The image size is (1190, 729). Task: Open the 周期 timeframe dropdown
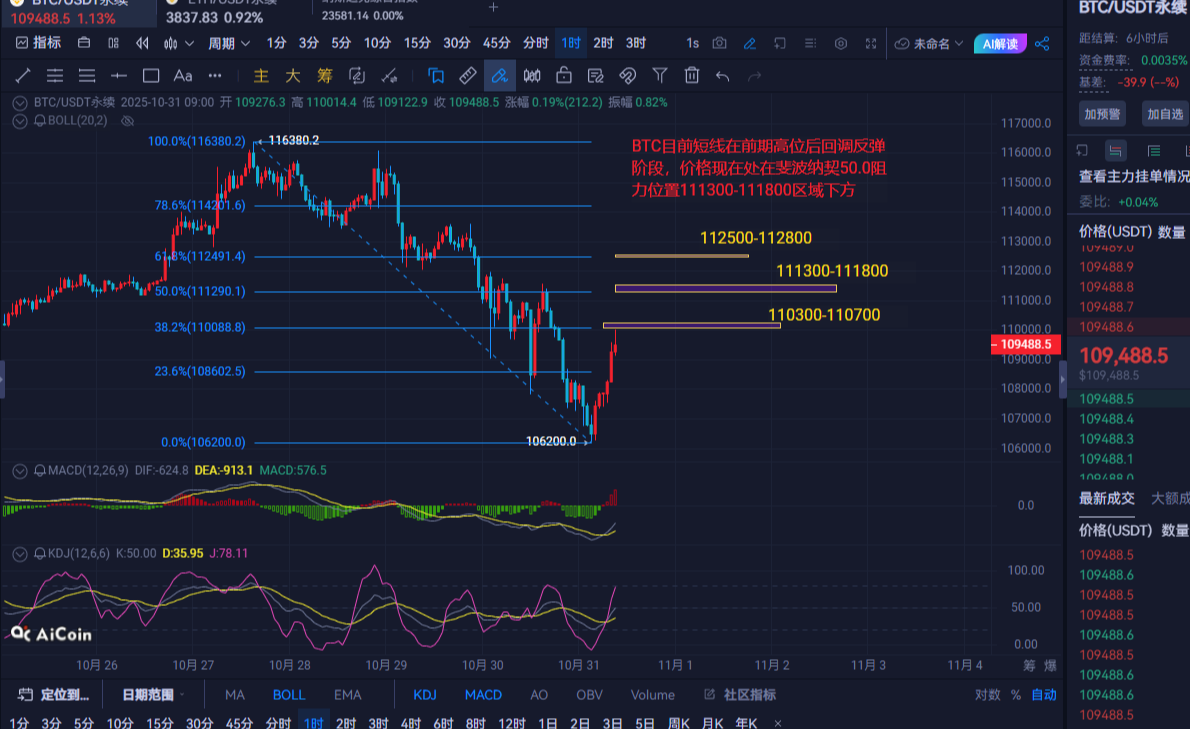(227, 43)
